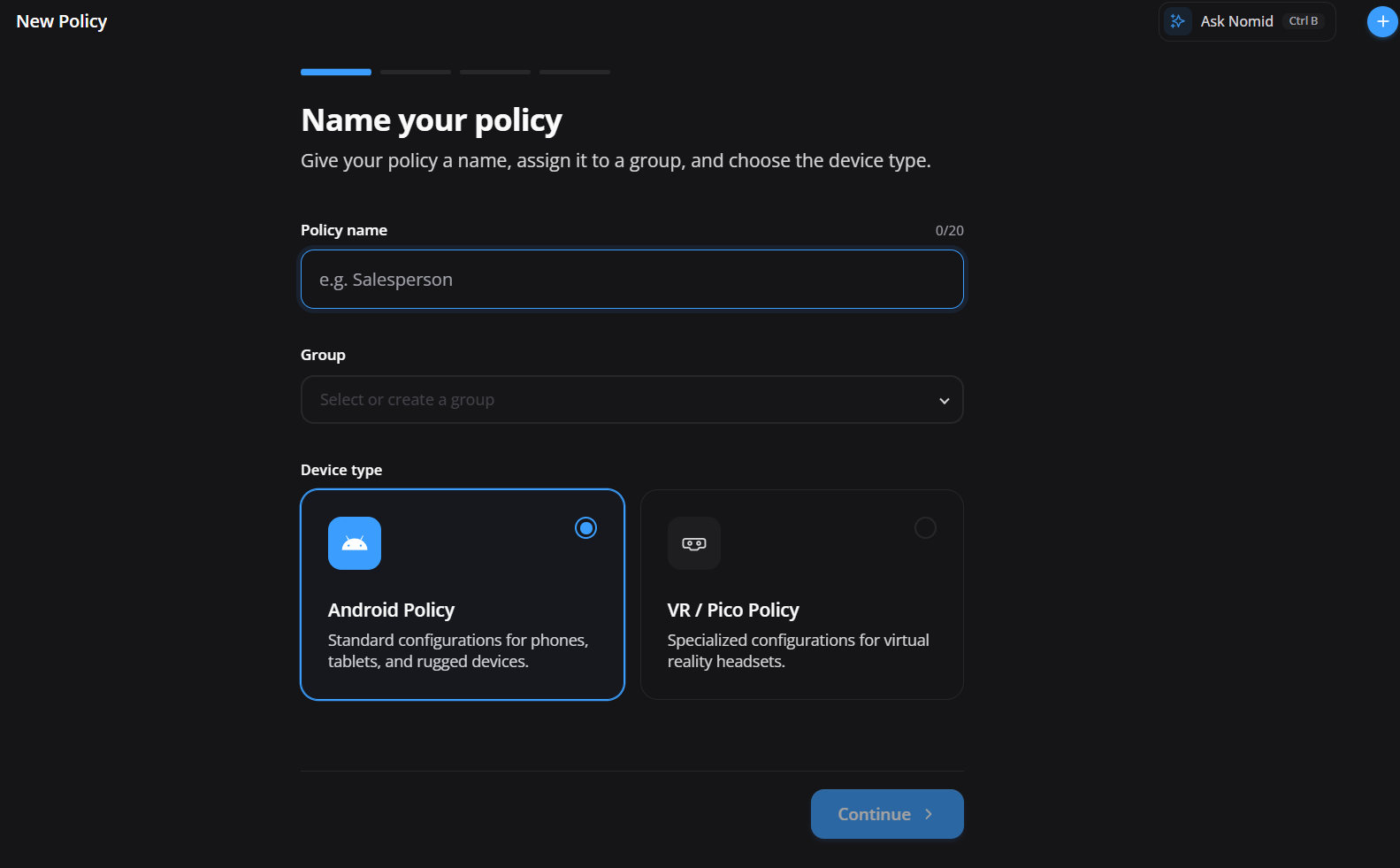Click the Ctrl B shortcut badge
Image resolution: width=1400 pixels, height=868 pixels.
[x=1304, y=21]
